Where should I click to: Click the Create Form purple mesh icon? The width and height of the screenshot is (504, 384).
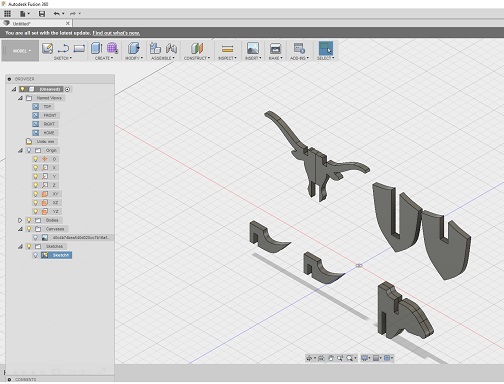coord(112,48)
